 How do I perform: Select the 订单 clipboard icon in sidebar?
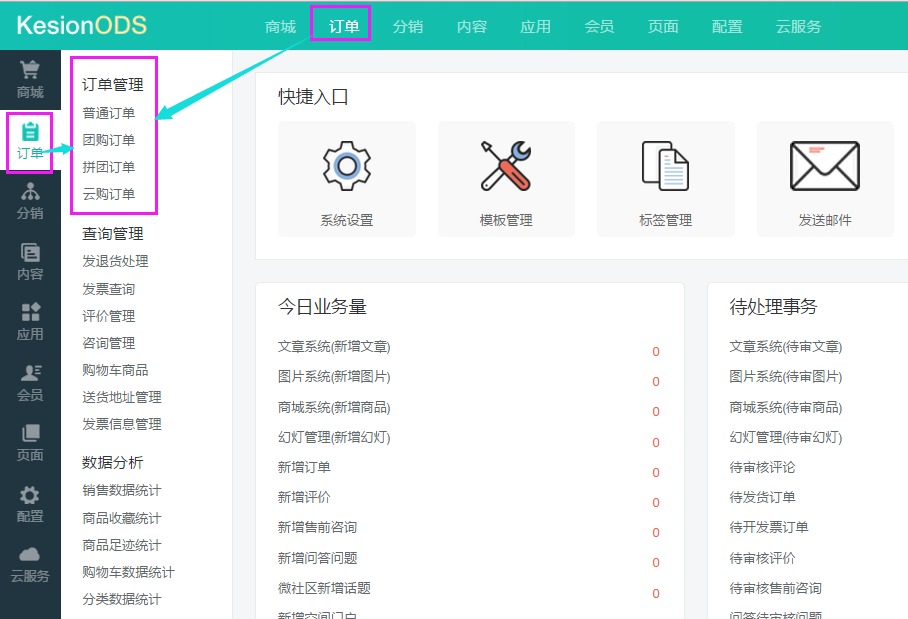click(x=30, y=132)
